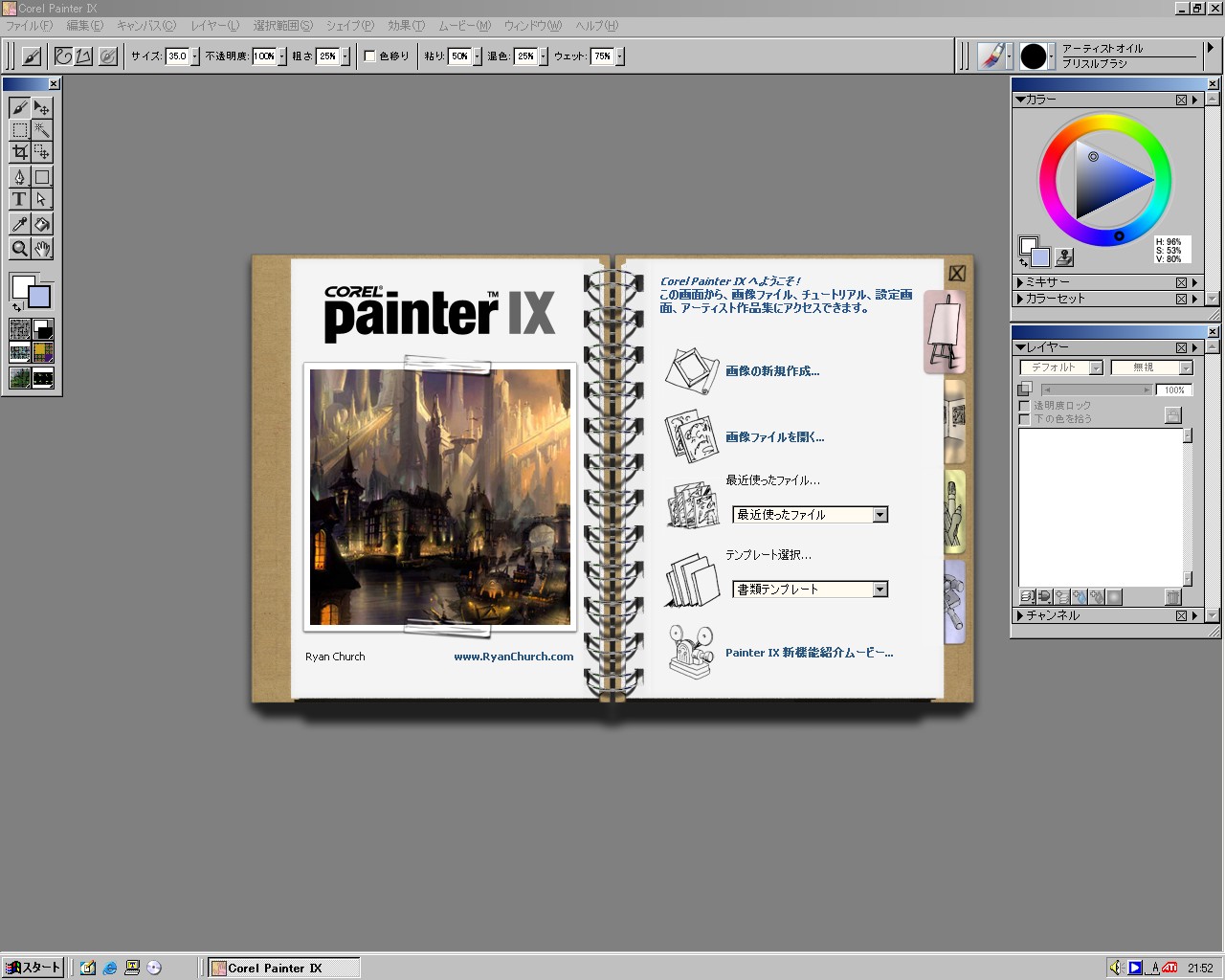
Task: Activate the Magnifier tool
Action: click(x=19, y=249)
